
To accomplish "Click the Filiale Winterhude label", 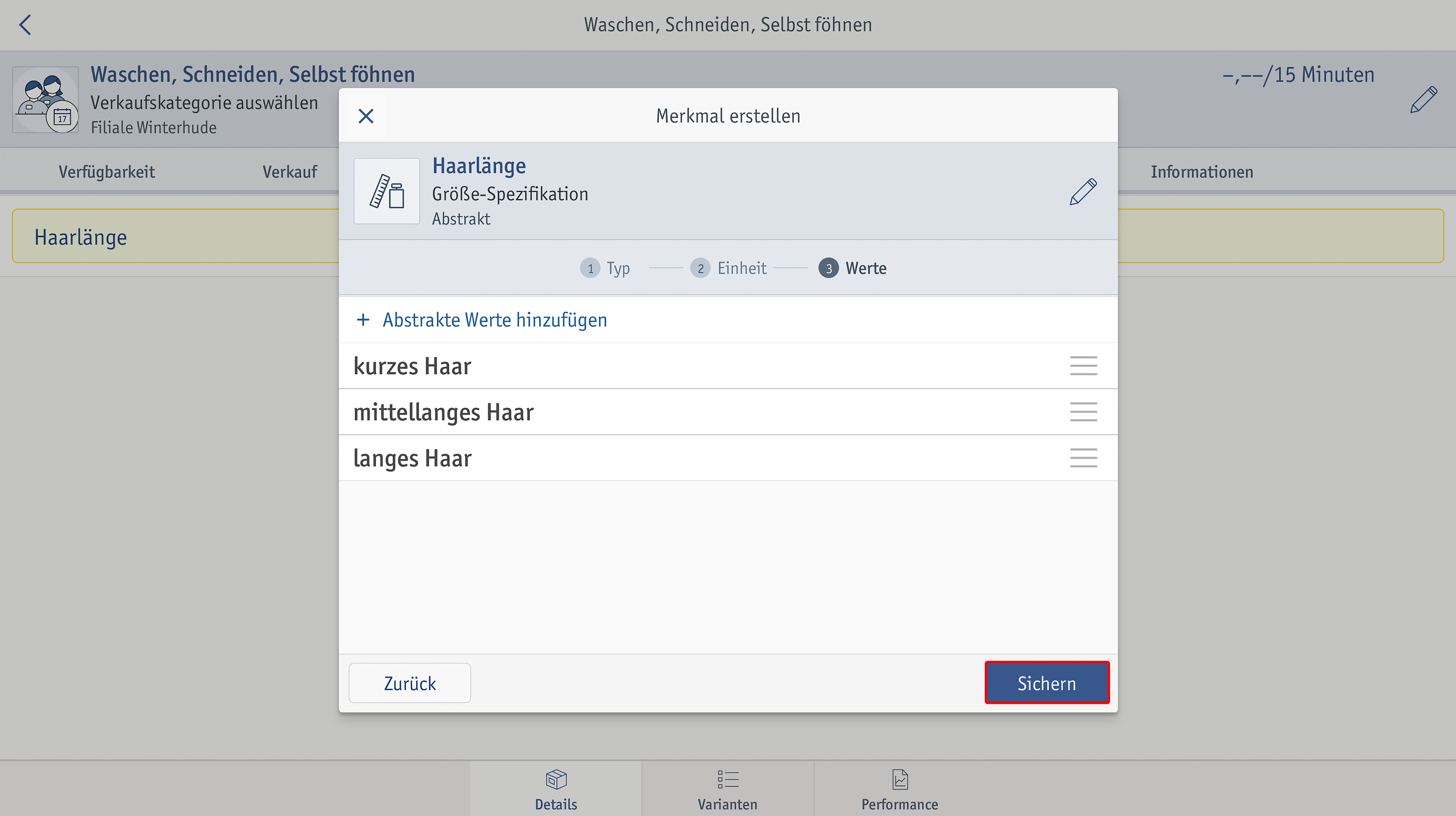I will click(154, 128).
